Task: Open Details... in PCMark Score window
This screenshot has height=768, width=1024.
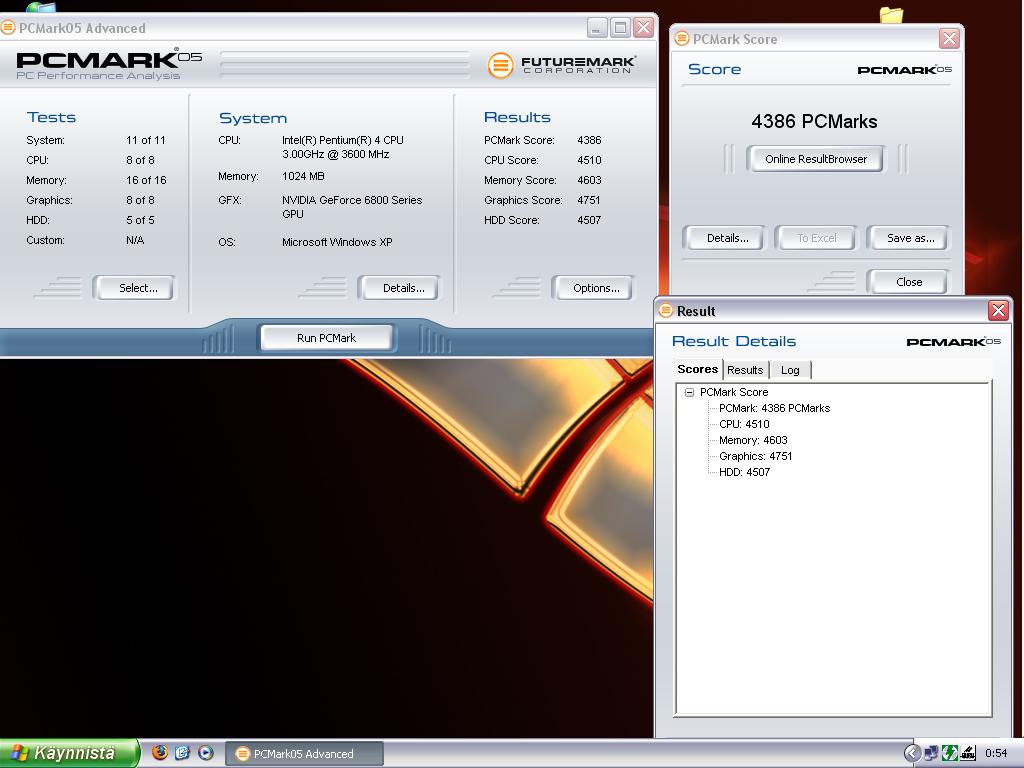Action: click(724, 238)
